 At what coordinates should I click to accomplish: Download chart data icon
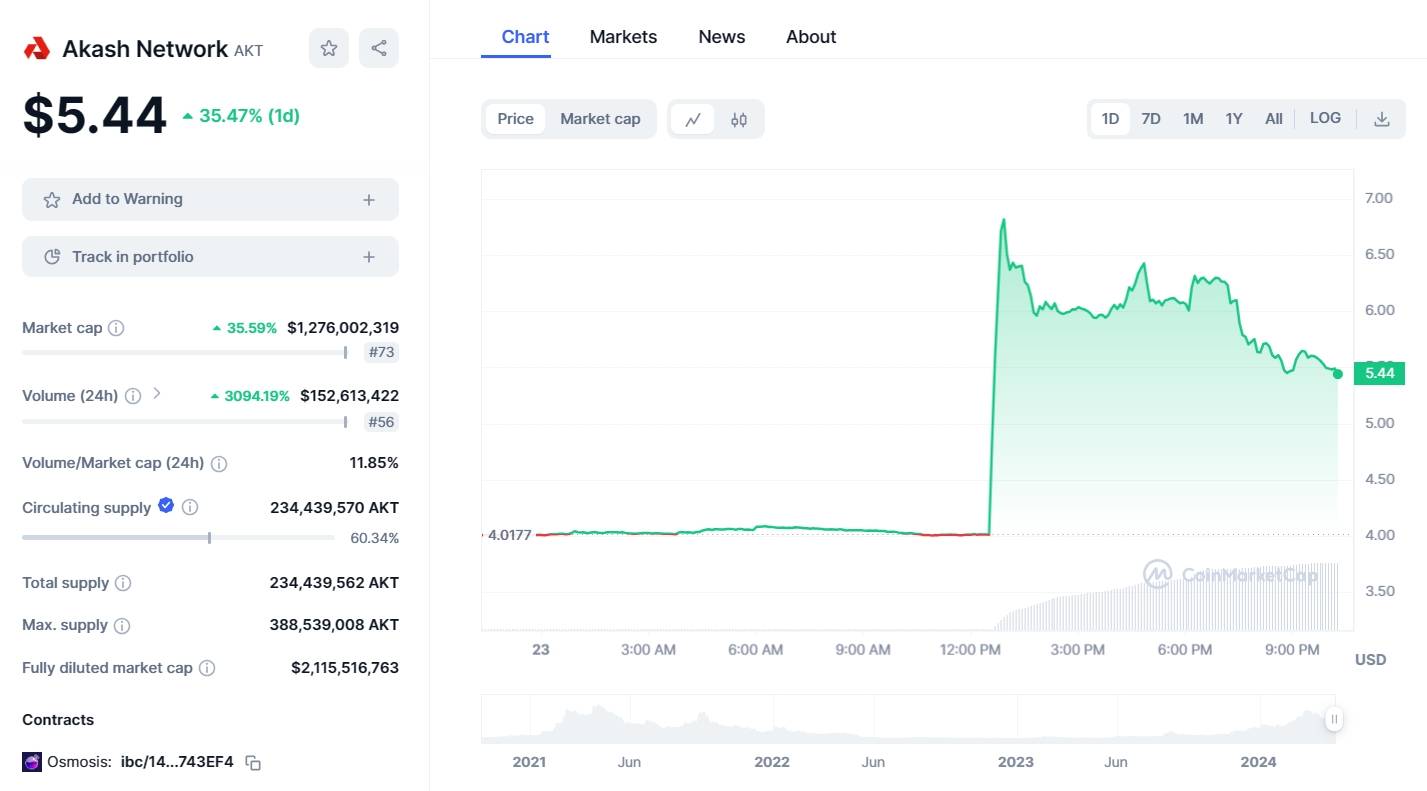(1382, 119)
